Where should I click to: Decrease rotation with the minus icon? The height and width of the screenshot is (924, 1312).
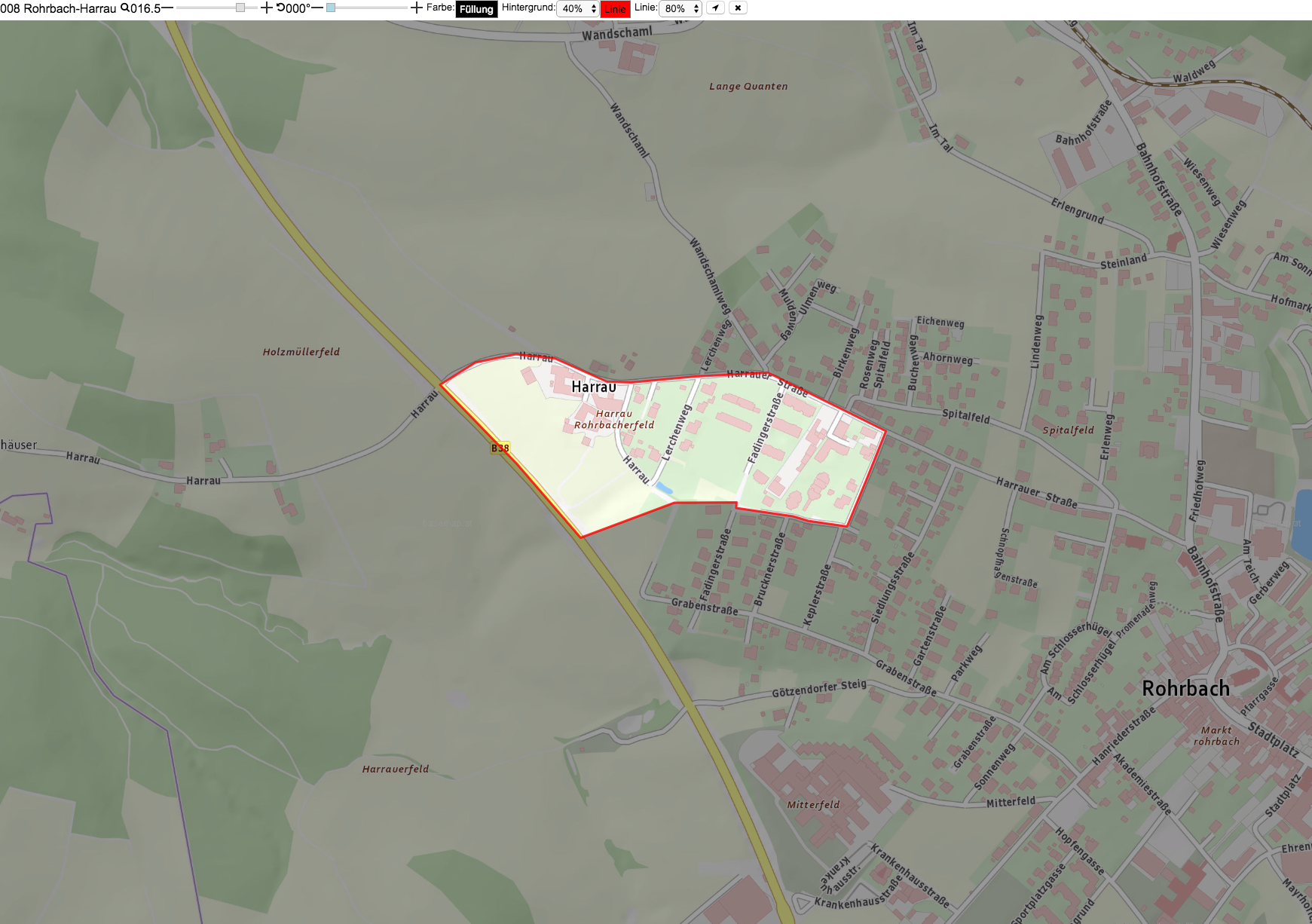(317, 8)
